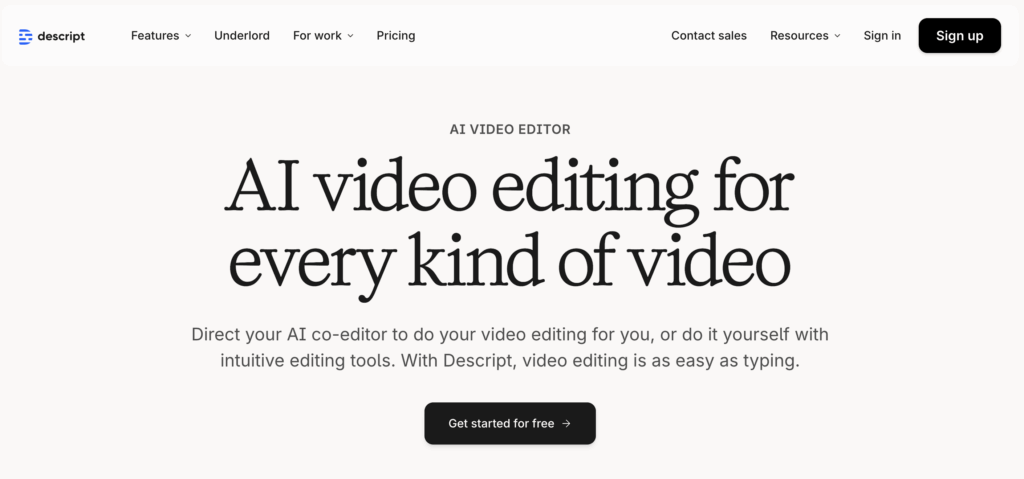The height and width of the screenshot is (479, 1024).
Task: Open the For work menu
Action: pyautogui.click(x=317, y=35)
